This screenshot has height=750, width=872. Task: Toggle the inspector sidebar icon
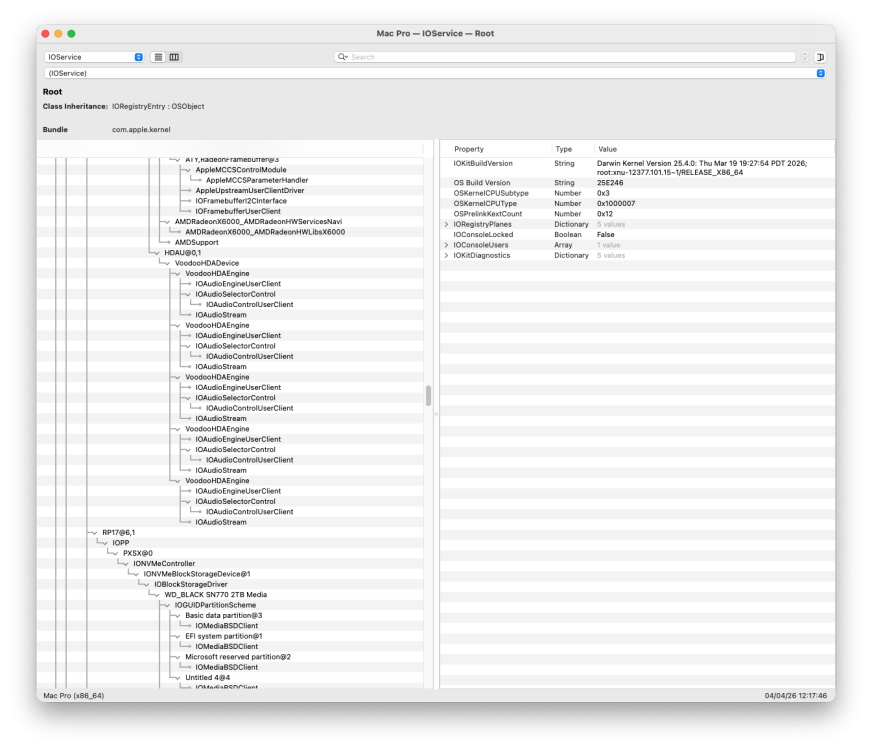point(820,57)
